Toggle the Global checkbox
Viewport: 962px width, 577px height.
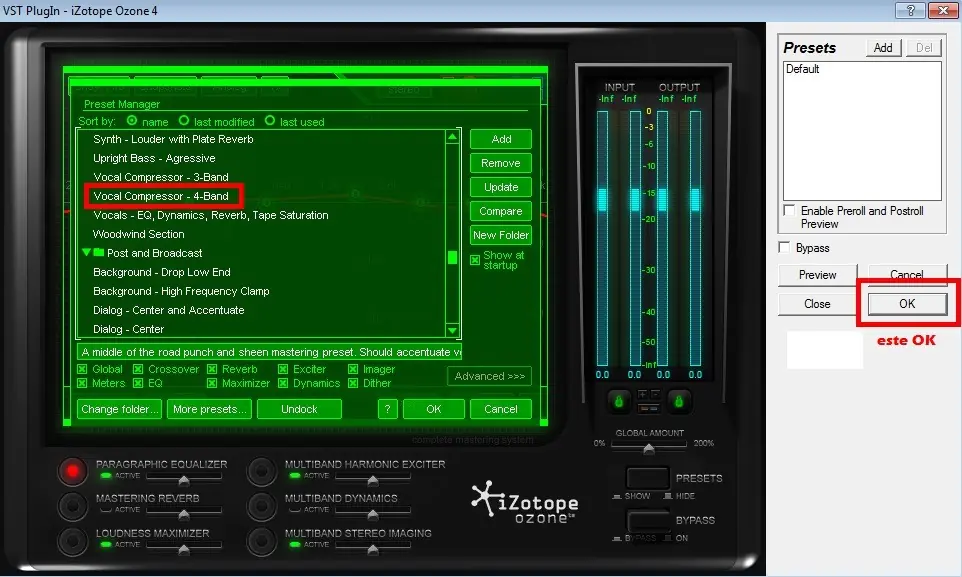[x=82, y=369]
